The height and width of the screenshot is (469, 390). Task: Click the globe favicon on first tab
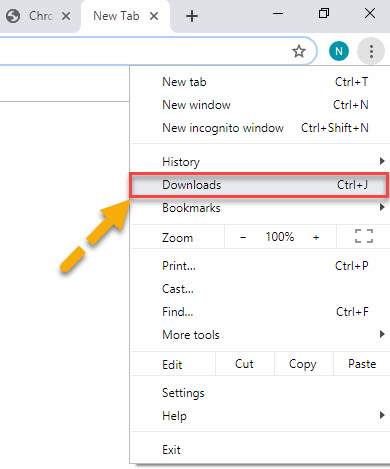13,16
